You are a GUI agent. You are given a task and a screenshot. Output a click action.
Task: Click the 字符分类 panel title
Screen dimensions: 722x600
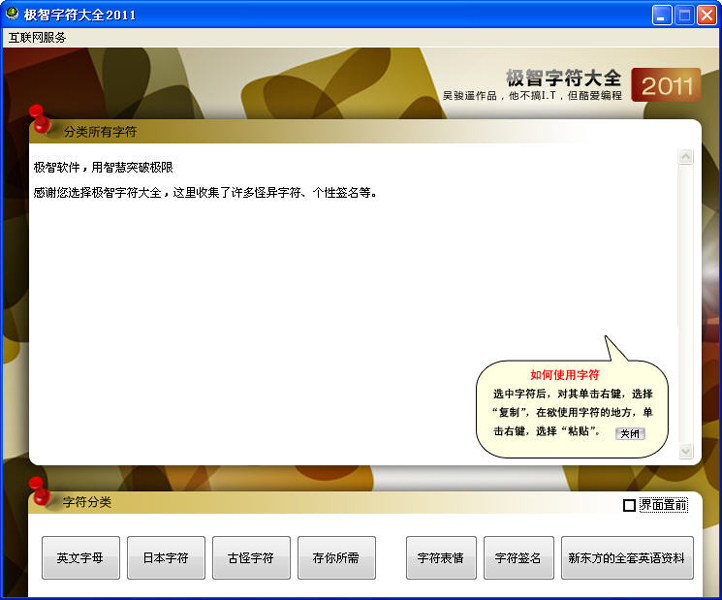[x=87, y=502]
